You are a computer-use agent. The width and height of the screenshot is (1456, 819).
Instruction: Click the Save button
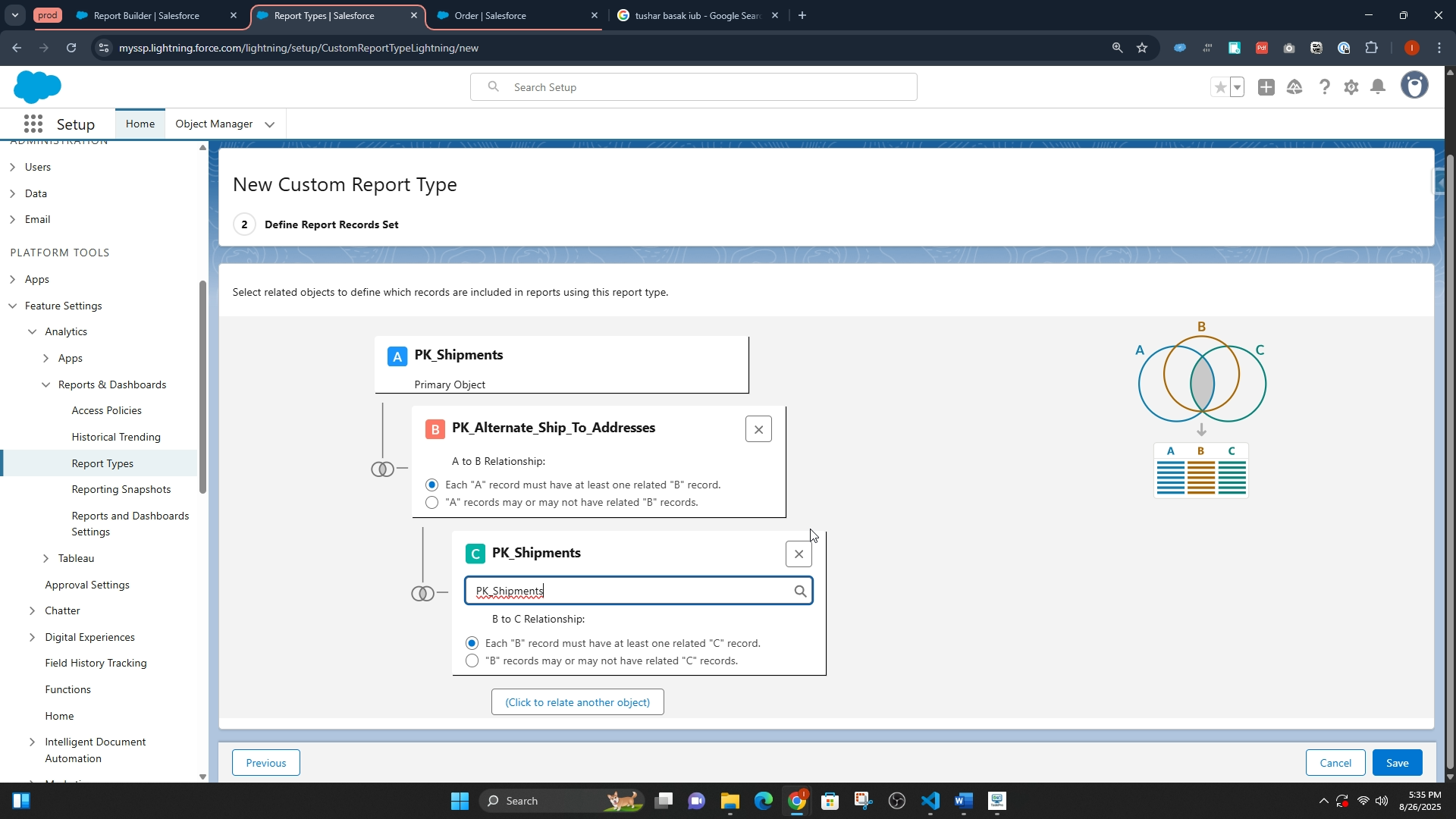click(1397, 763)
